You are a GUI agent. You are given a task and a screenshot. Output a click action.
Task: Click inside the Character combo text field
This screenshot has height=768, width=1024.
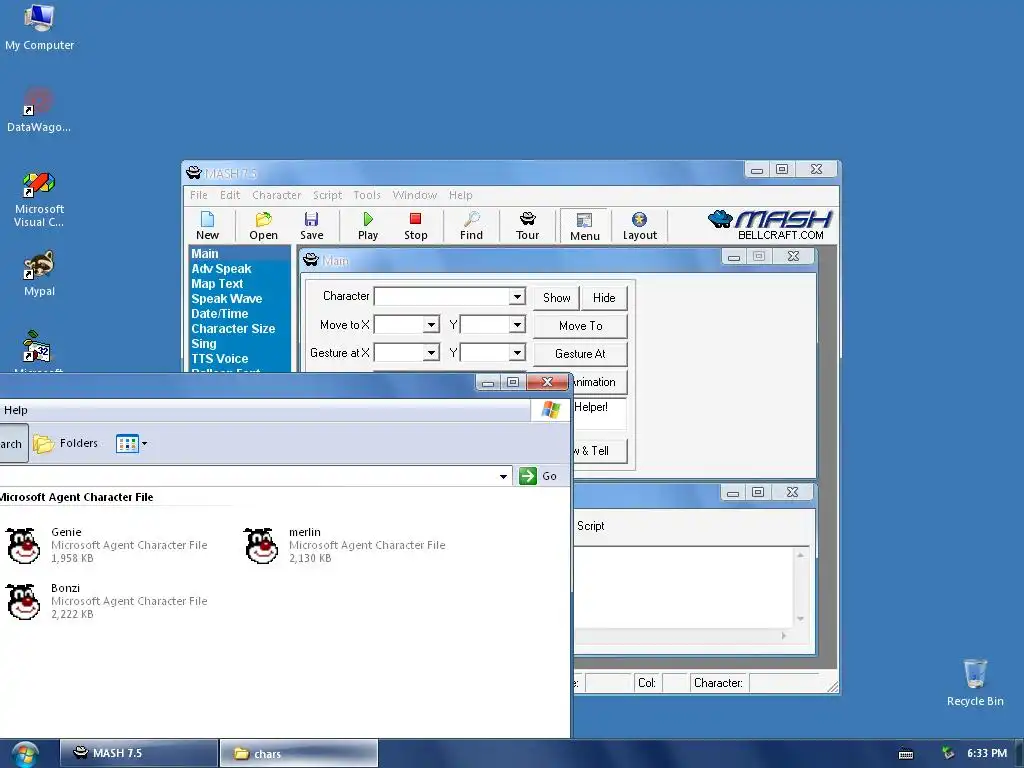point(441,296)
